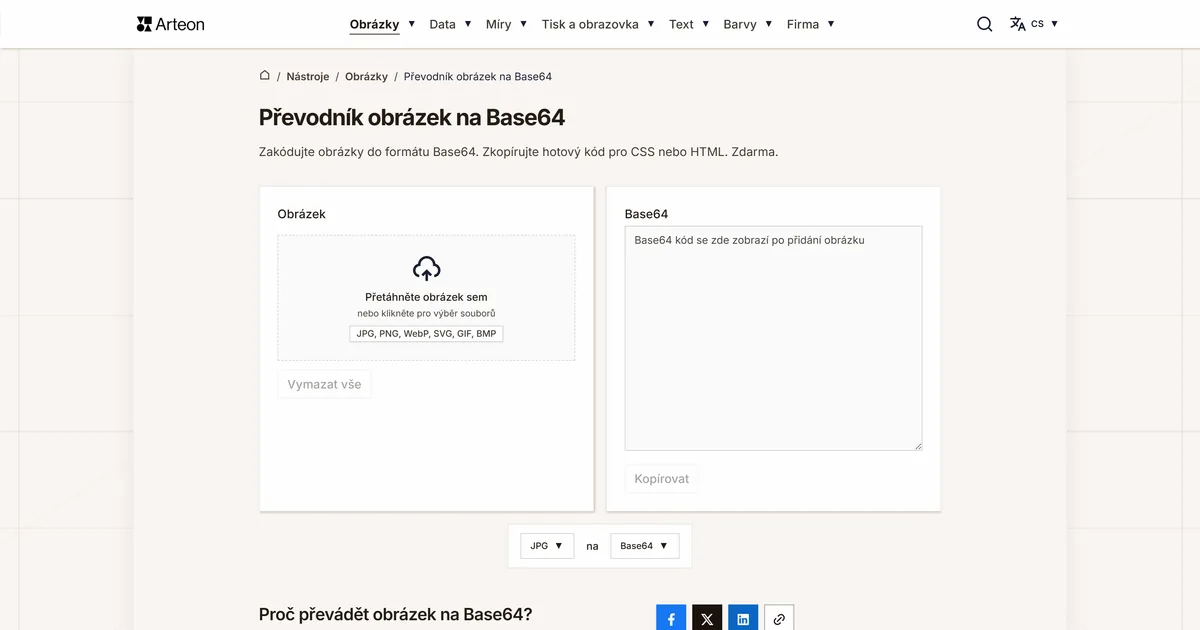Click the language translate icon
The height and width of the screenshot is (630, 1200).
tap(1018, 24)
